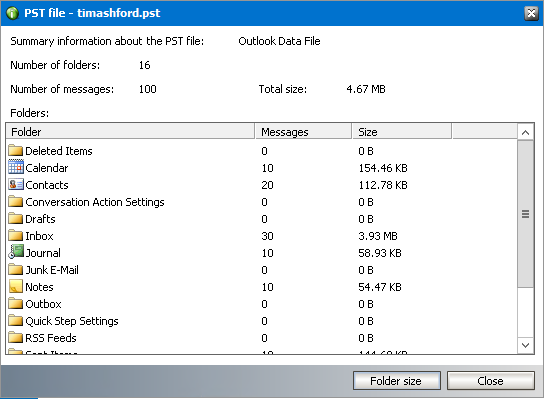Click the Notes sticky note icon
The image size is (546, 399).
tap(16, 286)
